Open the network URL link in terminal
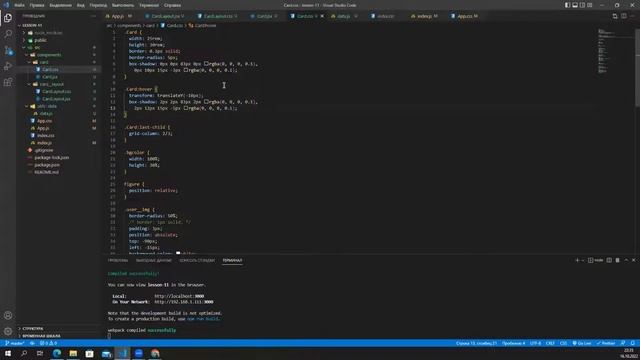Viewport: 640px width, 360px height. click(x=184, y=302)
